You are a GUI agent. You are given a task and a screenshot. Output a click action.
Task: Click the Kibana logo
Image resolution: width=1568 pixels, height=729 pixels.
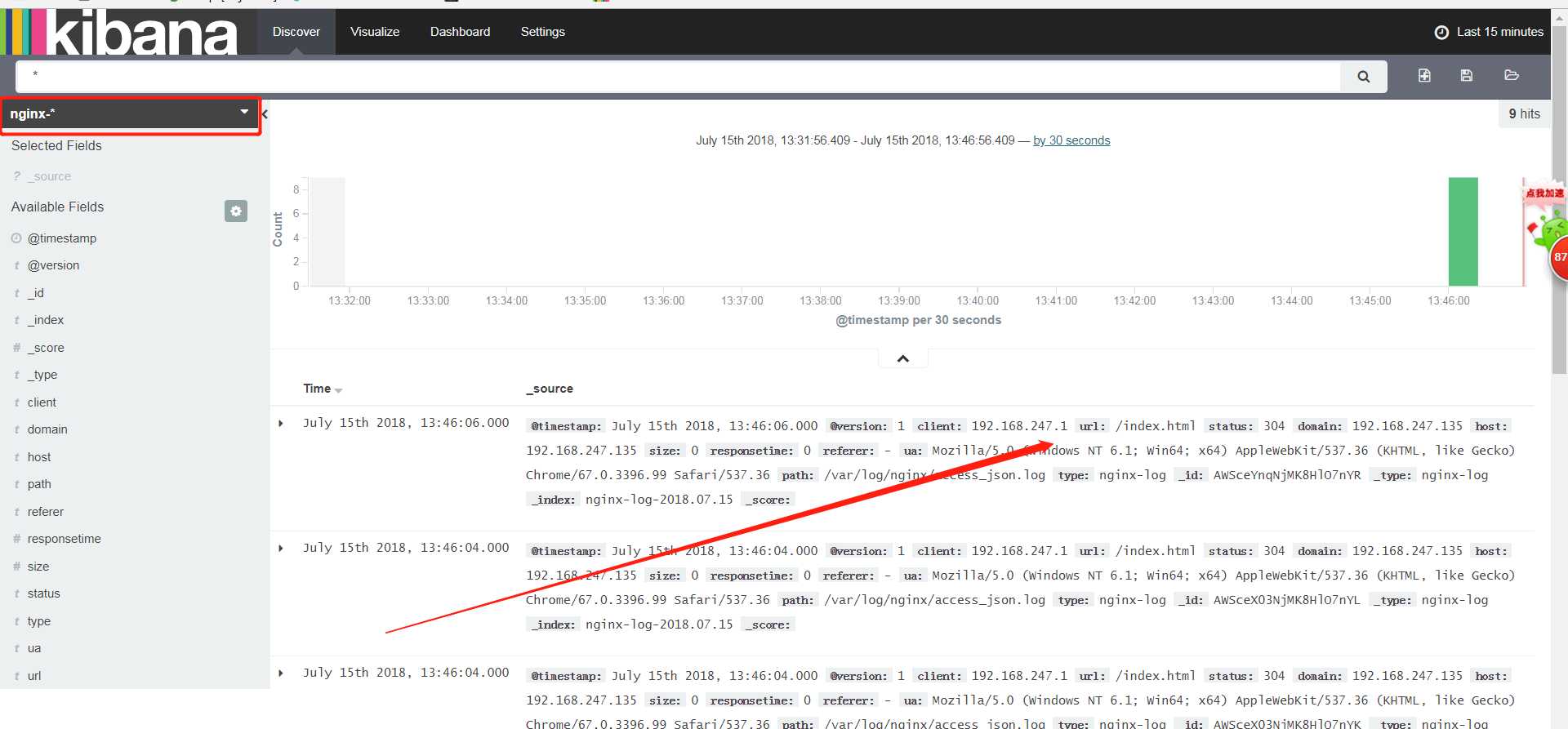[x=120, y=33]
